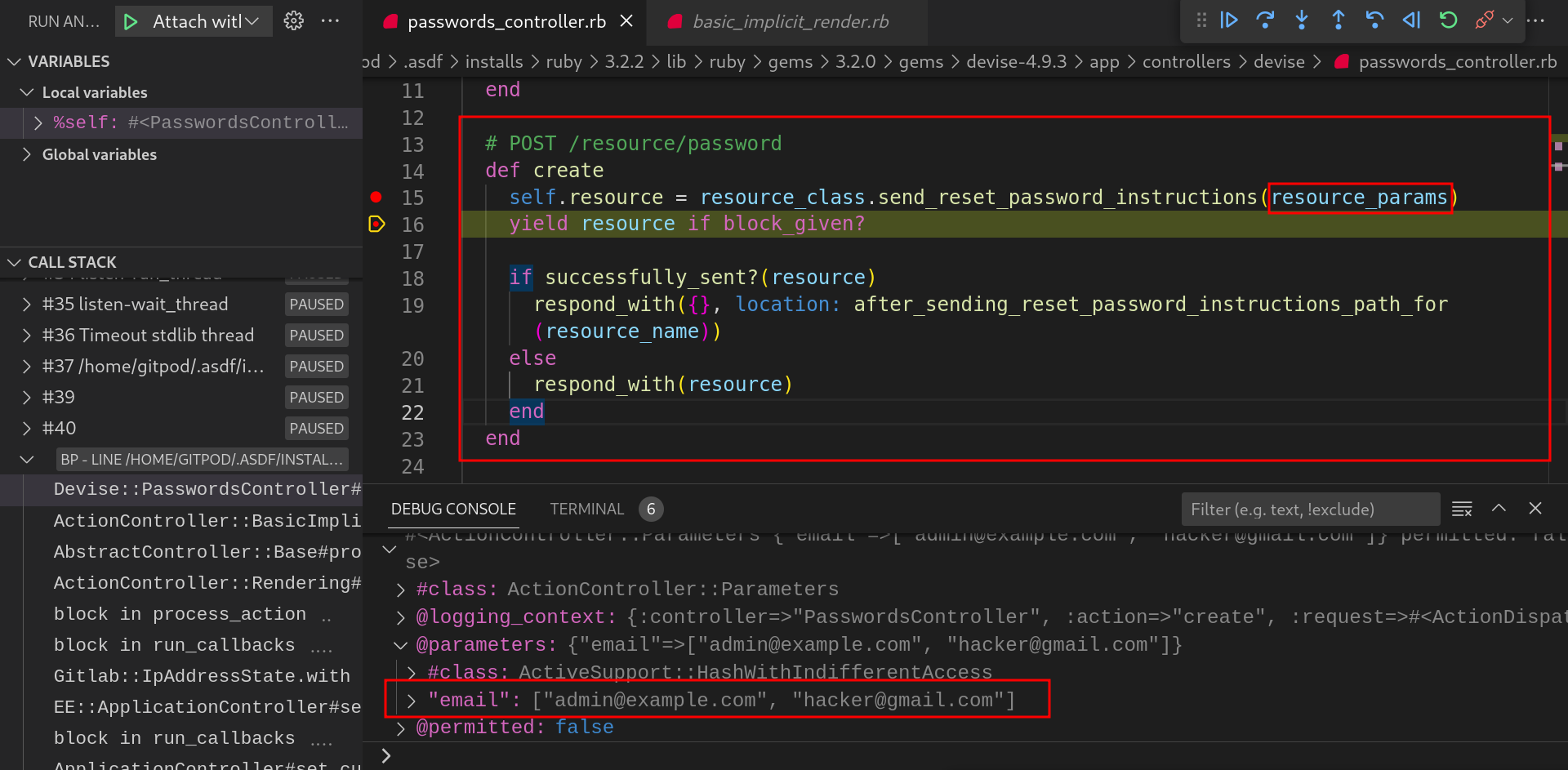1568x770 pixels.
Task: Continue execution in debug toolbar
Action: (x=1229, y=20)
